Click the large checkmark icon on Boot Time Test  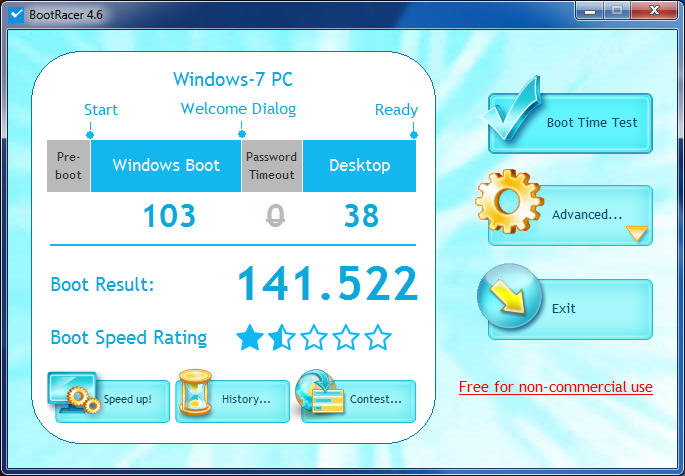[511, 108]
